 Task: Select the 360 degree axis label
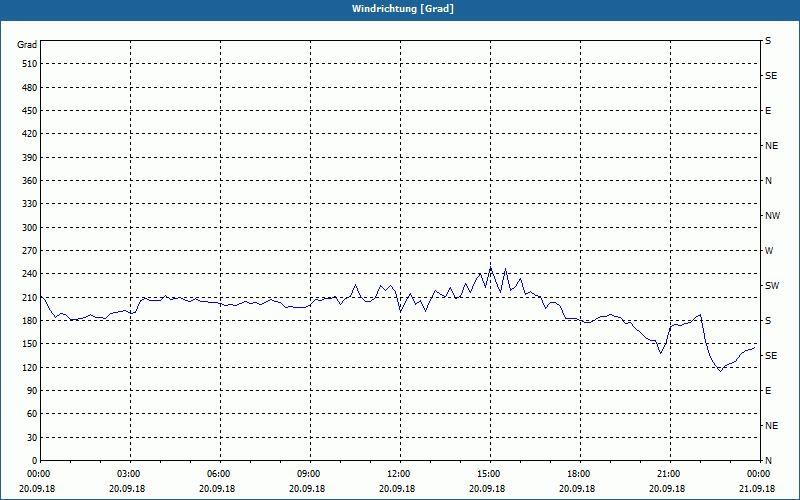[30, 181]
